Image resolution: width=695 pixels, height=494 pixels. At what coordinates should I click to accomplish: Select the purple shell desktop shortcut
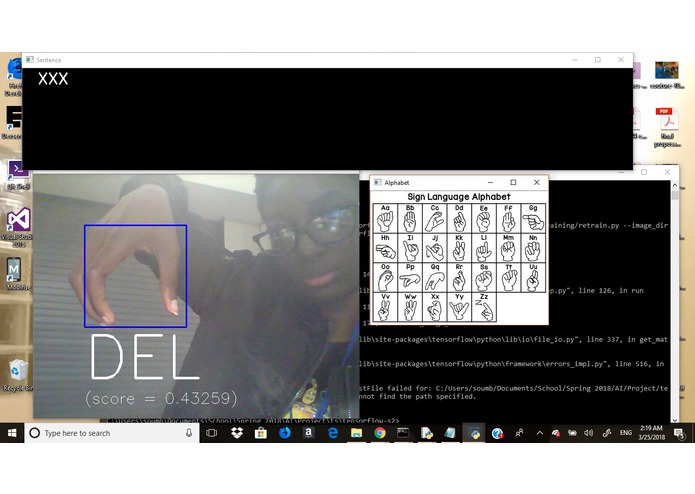(x=18, y=175)
